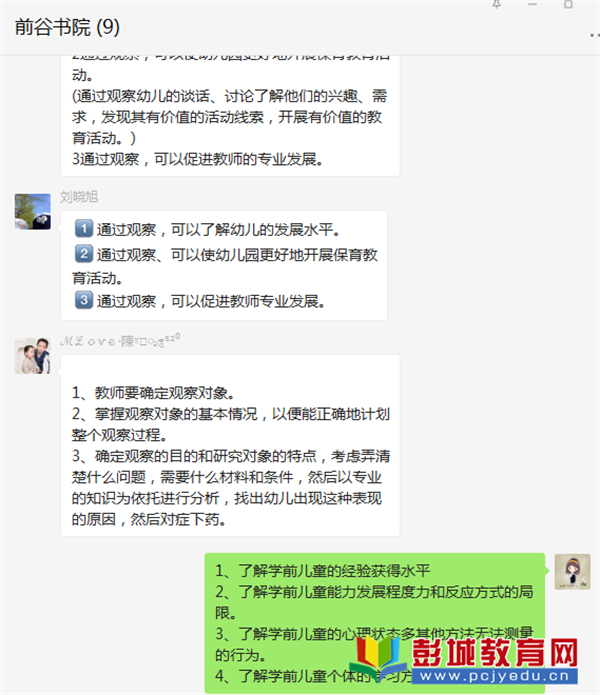Screen dimensions: 600x695
Task: Click the www.pcjyedu.cn link text
Action: pos(495,676)
